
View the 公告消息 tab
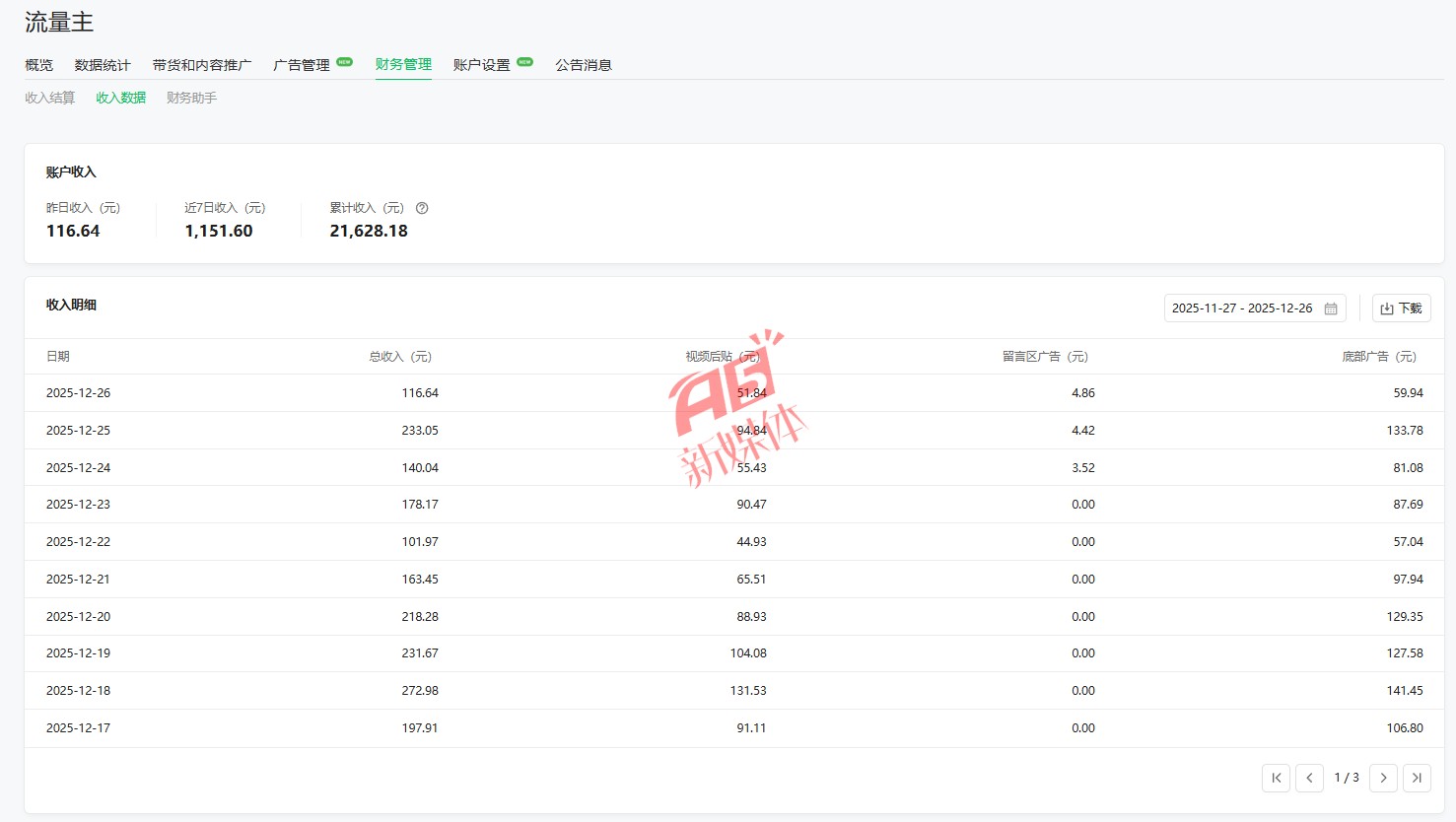[584, 65]
